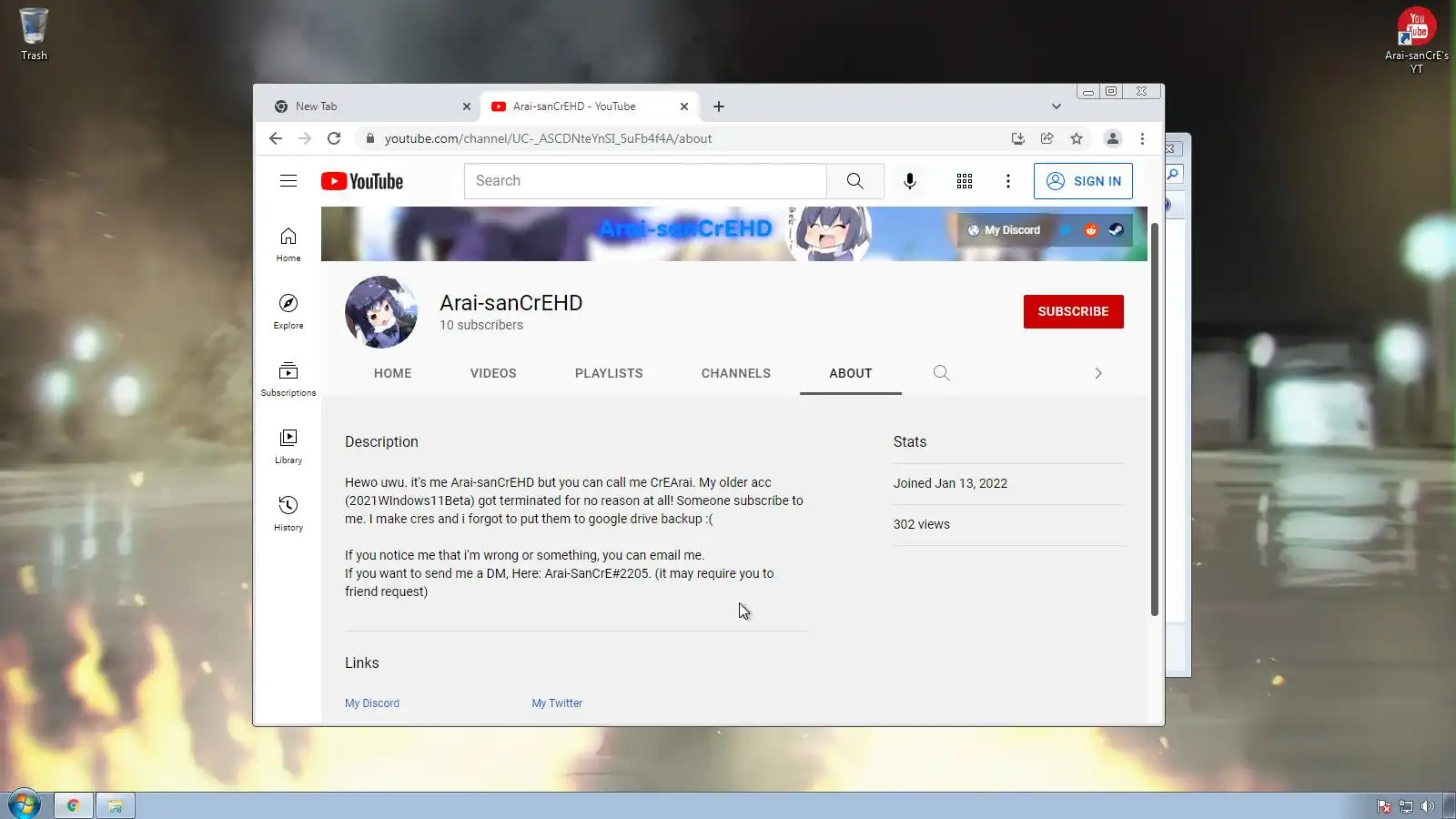
Task: Go back to the previous page
Action: click(x=276, y=138)
